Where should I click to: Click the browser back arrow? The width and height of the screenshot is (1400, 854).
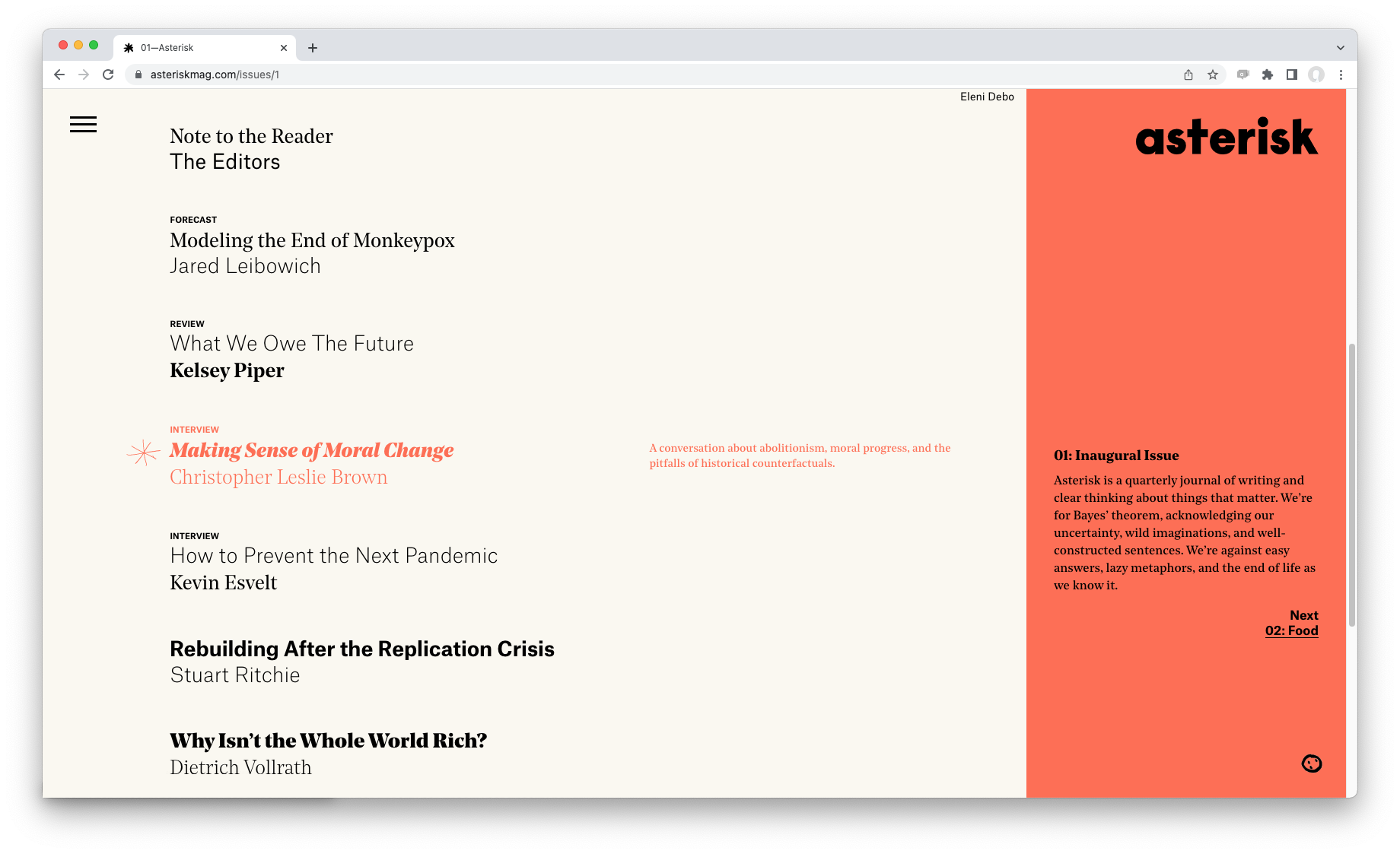coord(59,75)
